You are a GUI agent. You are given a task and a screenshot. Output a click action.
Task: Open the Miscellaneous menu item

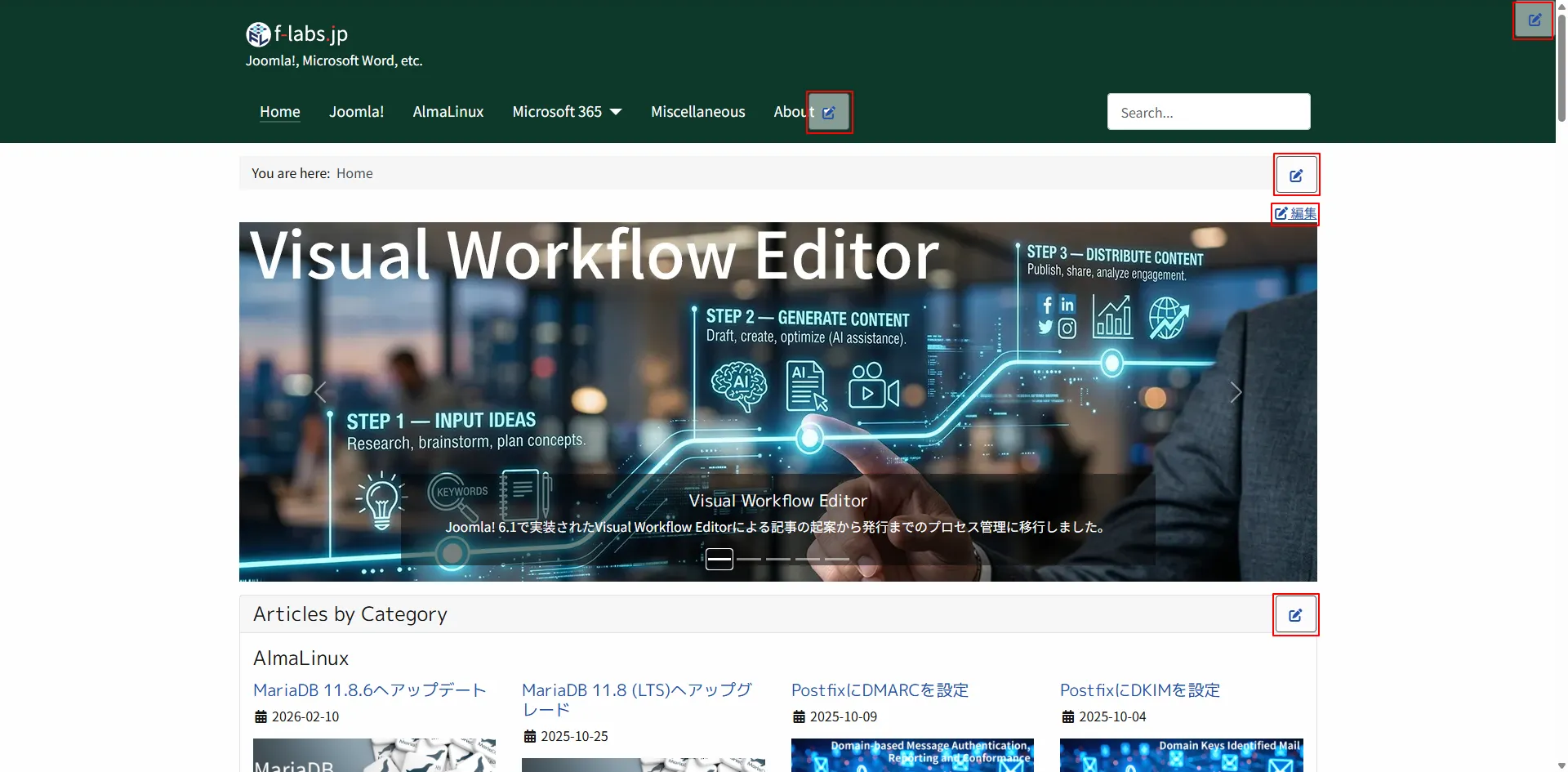pyautogui.click(x=697, y=112)
